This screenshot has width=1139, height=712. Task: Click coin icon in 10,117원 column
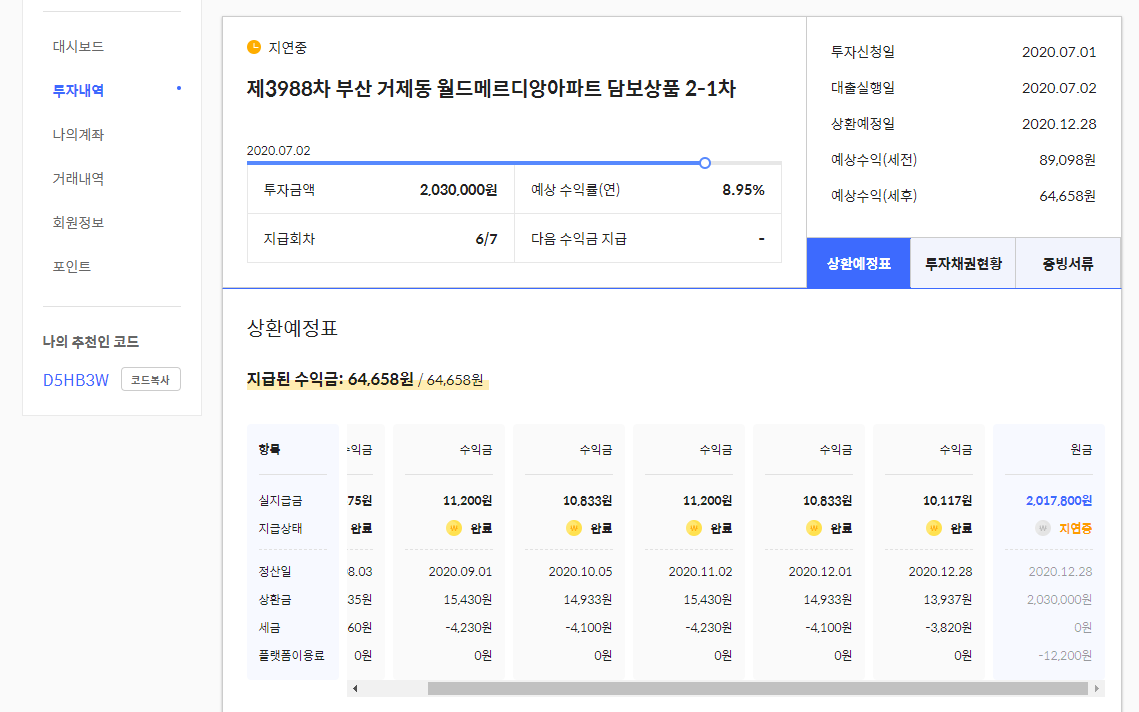pyautogui.click(x=934, y=528)
